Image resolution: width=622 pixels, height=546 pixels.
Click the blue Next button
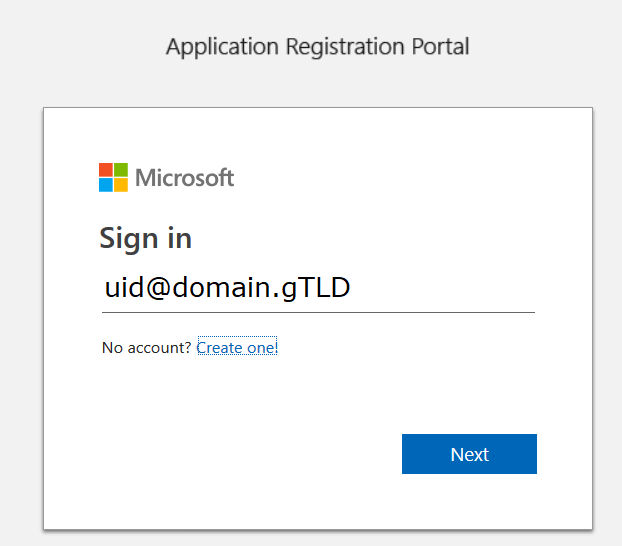tap(469, 454)
